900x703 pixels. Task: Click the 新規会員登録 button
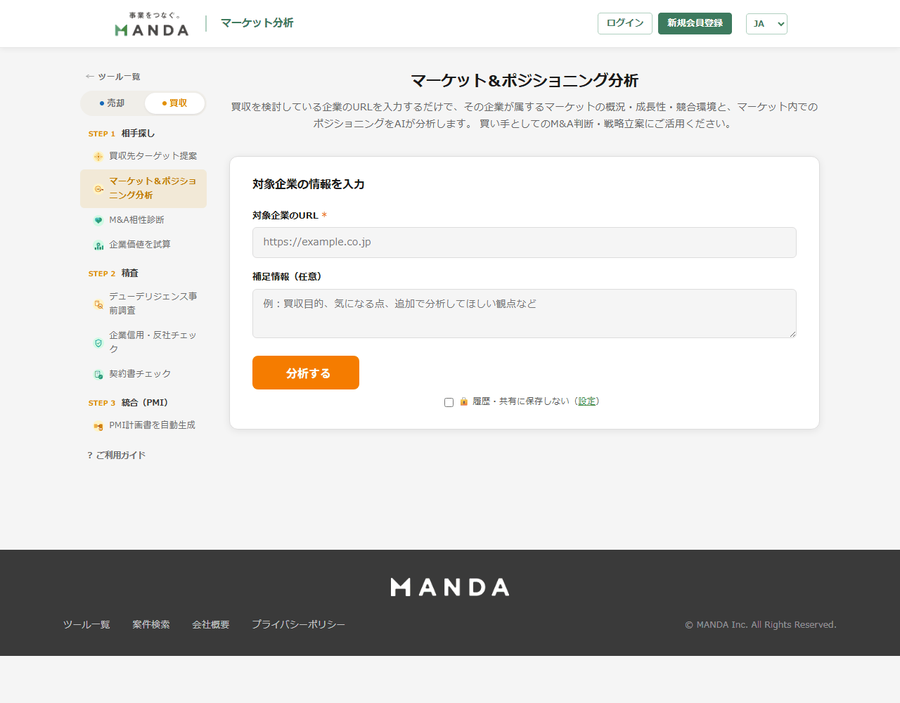click(x=695, y=24)
